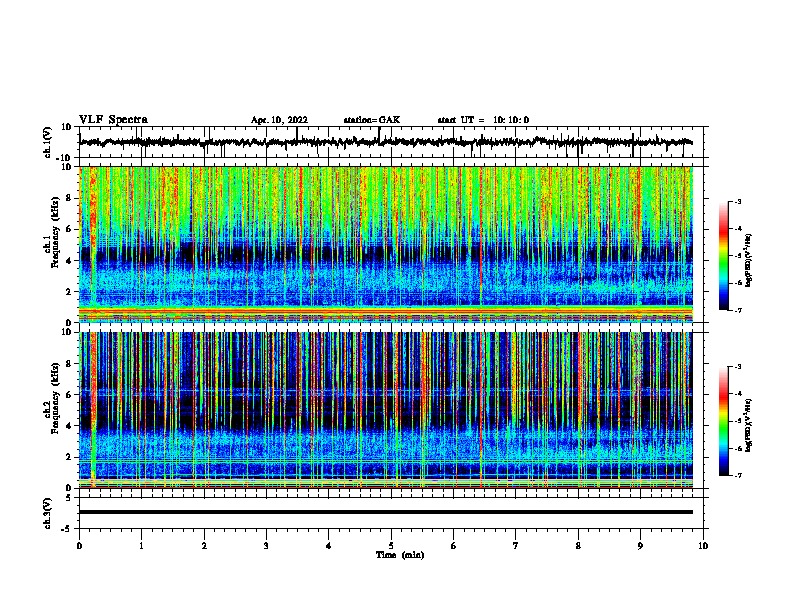
Task: Click the "station=GAK" header label
Action: click(x=372, y=120)
